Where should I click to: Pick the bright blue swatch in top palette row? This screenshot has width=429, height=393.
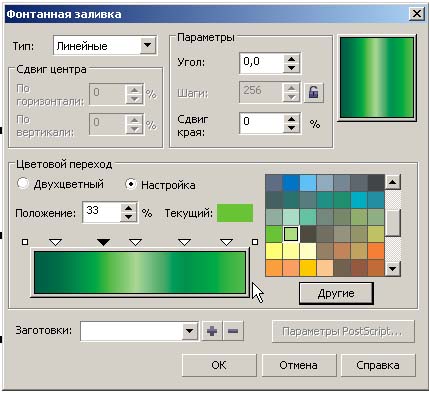click(x=291, y=183)
